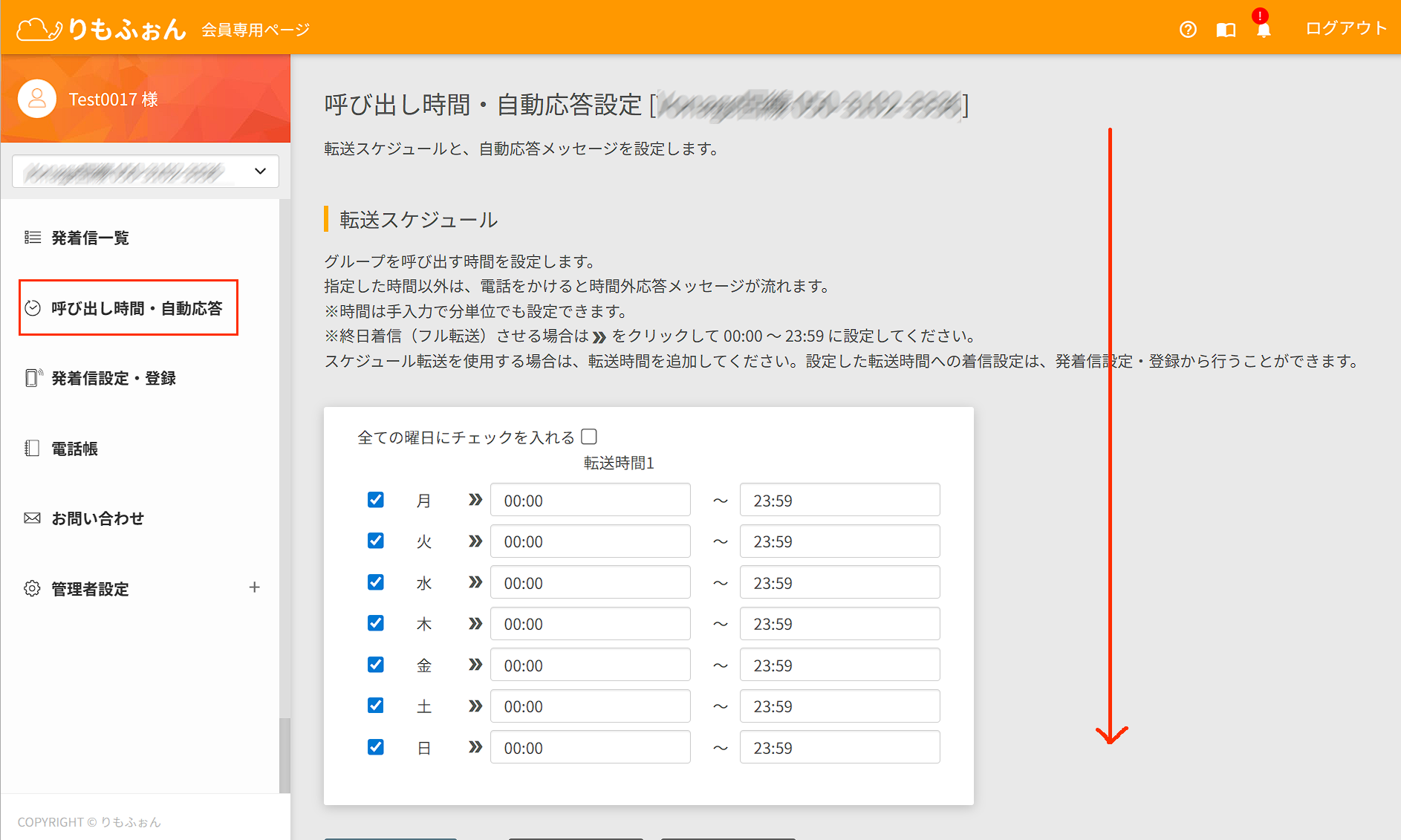Open the help question mark icon
Image resolution: width=1401 pixels, height=840 pixels.
1188,30
